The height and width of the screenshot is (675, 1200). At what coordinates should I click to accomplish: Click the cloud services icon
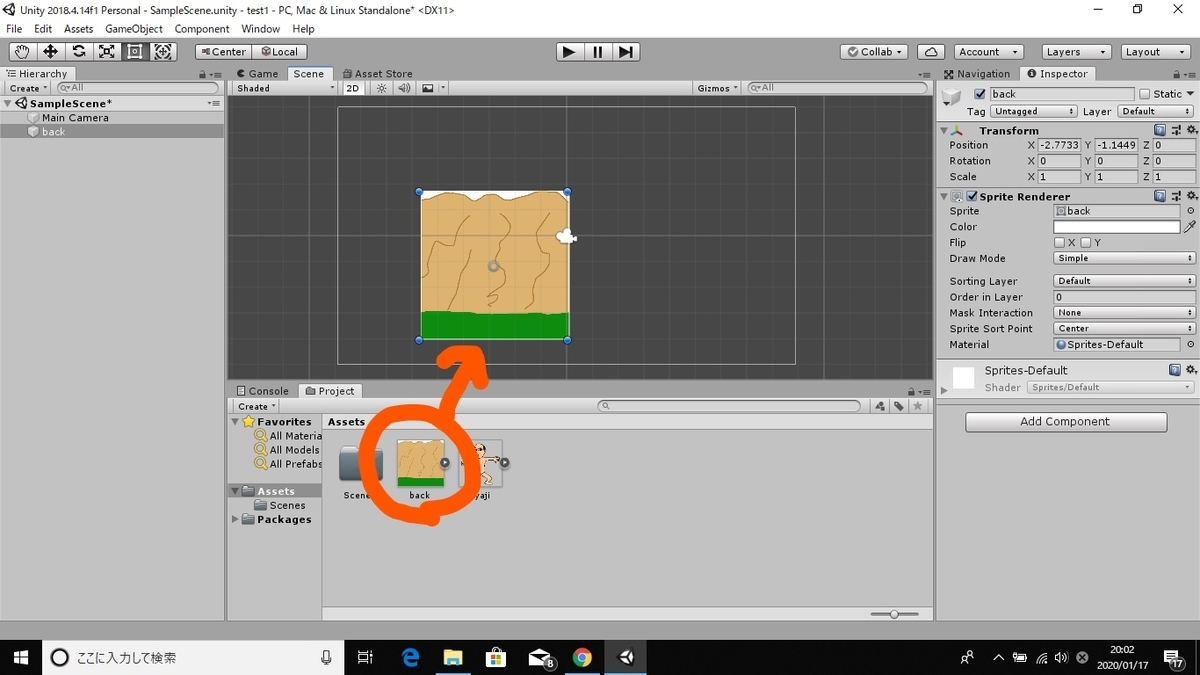pyautogui.click(x=931, y=52)
